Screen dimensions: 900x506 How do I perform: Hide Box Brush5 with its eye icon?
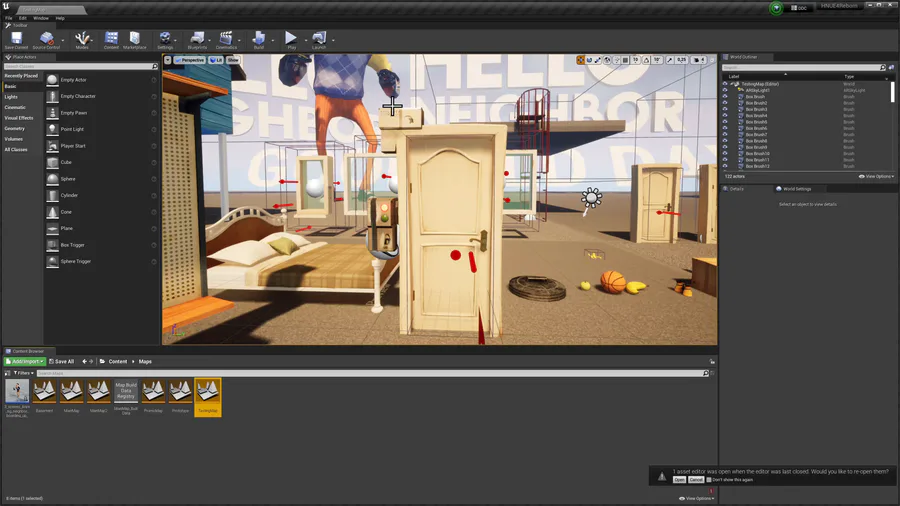[725, 122]
